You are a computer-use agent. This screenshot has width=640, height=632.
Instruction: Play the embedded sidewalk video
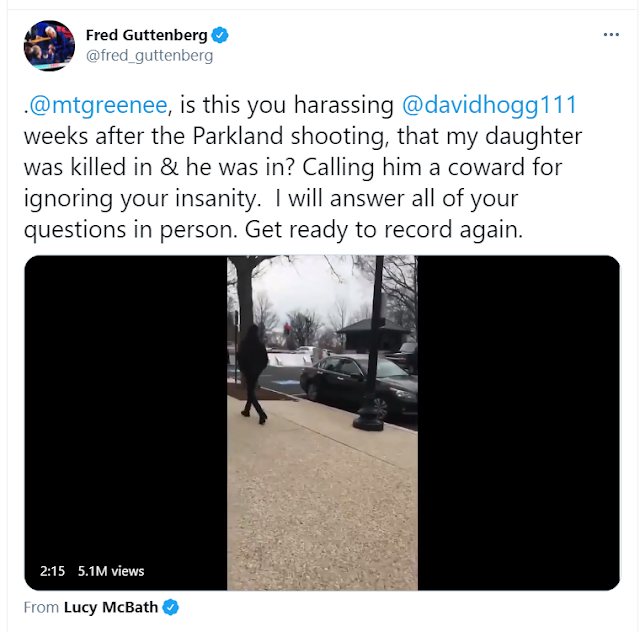pos(322,423)
